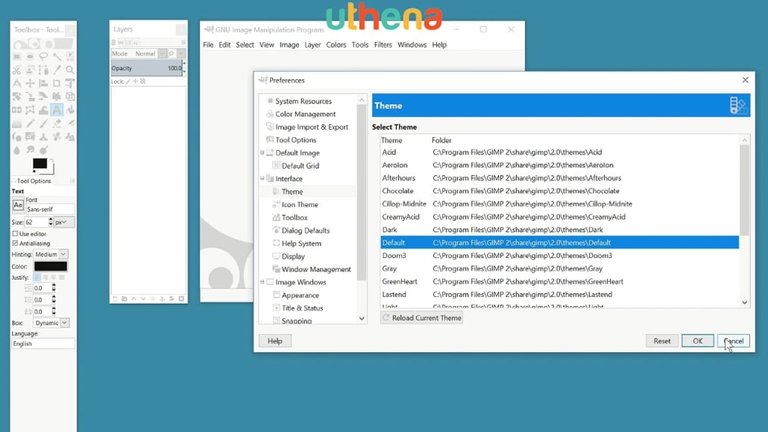Expand the Default Image tree node

click(x=262, y=153)
